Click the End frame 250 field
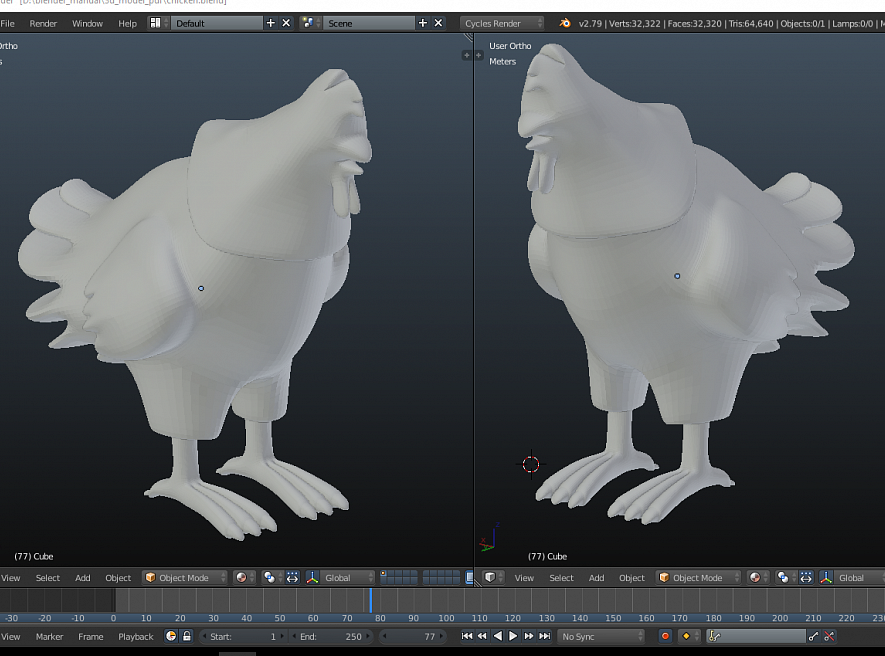885x656 pixels. click(x=332, y=636)
